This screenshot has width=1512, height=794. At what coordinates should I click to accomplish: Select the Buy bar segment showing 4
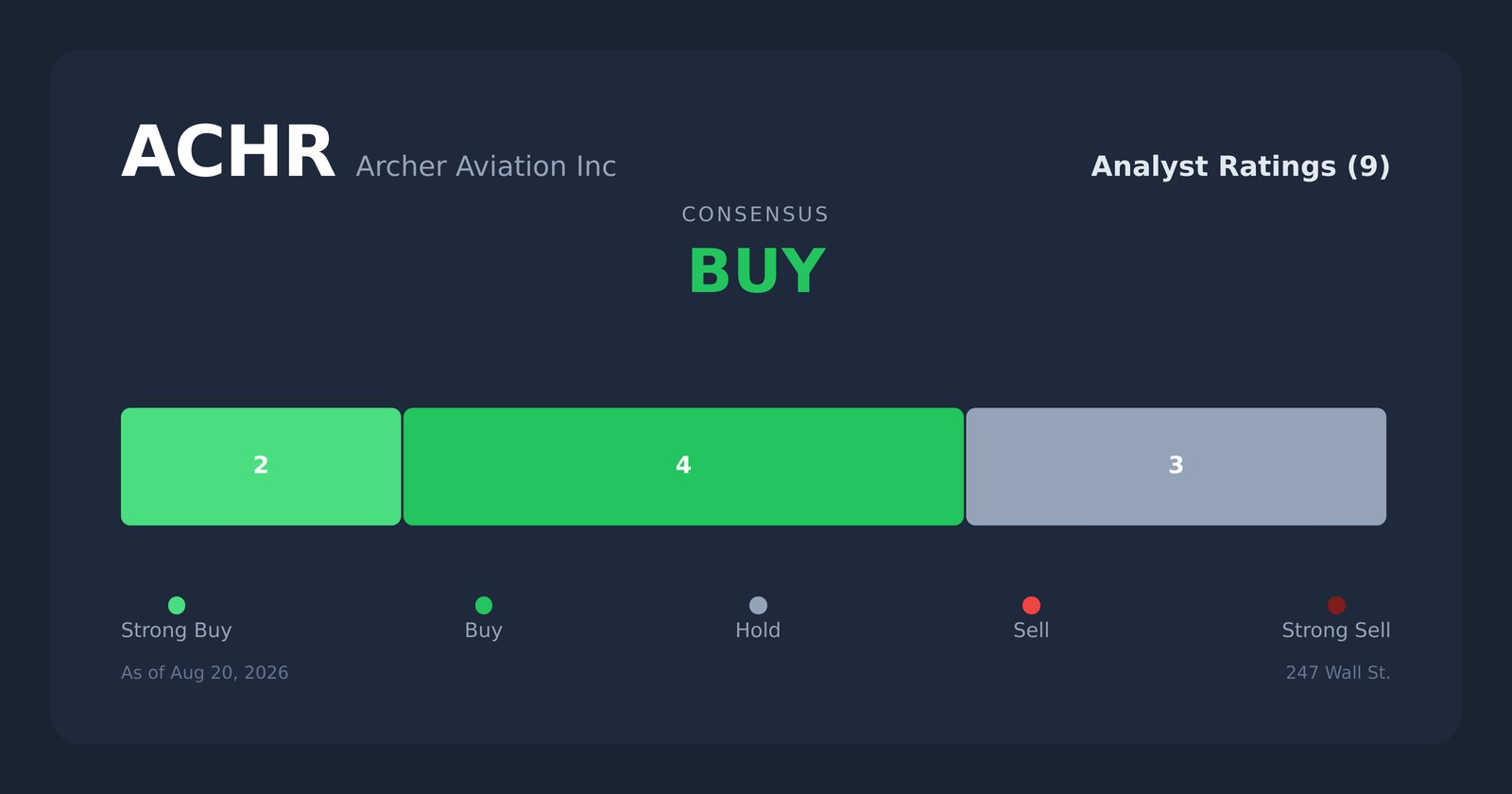683,467
